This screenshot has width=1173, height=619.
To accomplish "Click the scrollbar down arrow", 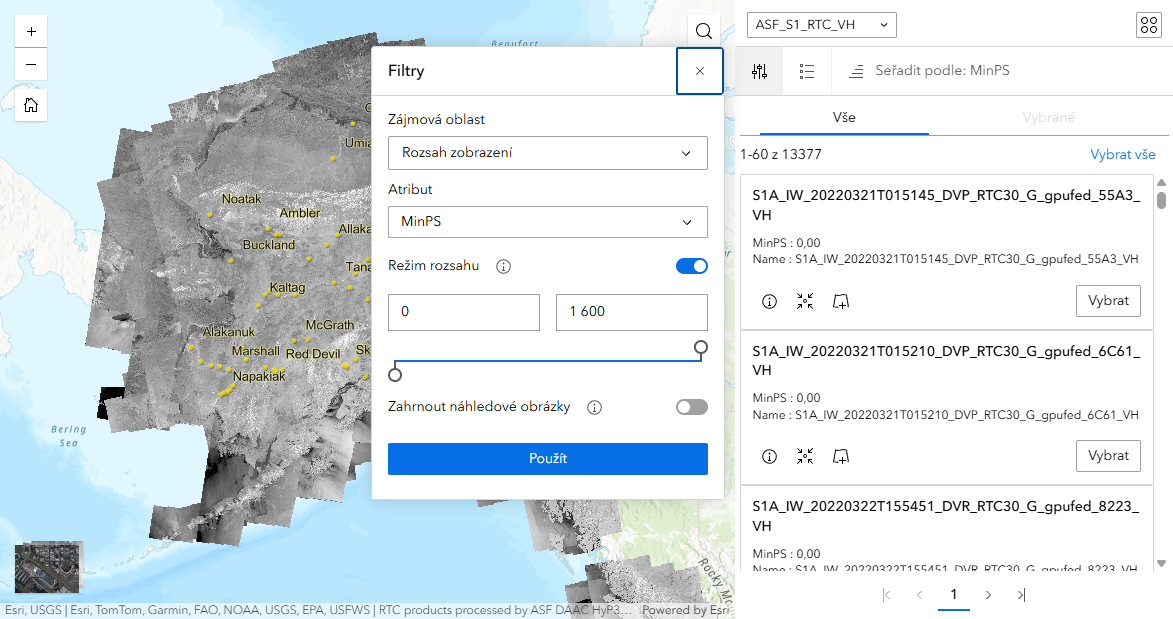I will coord(1161,564).
